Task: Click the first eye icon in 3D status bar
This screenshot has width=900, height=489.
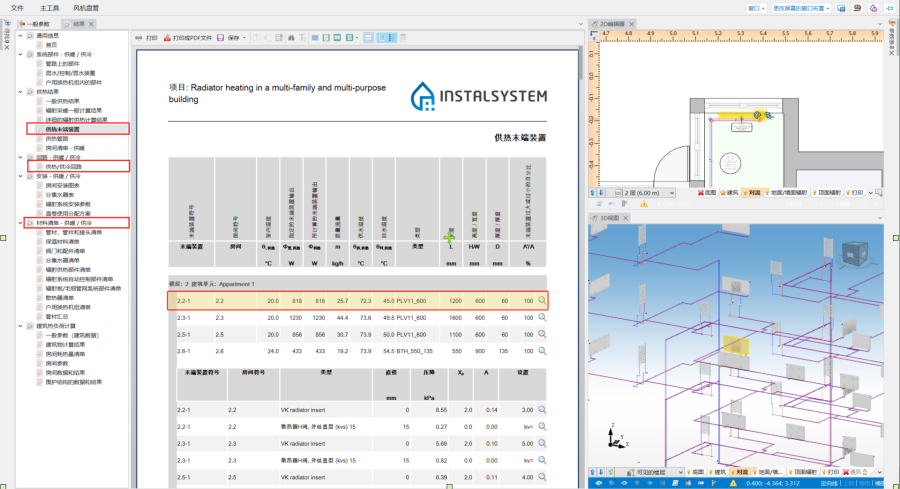Action: (599, 483)
